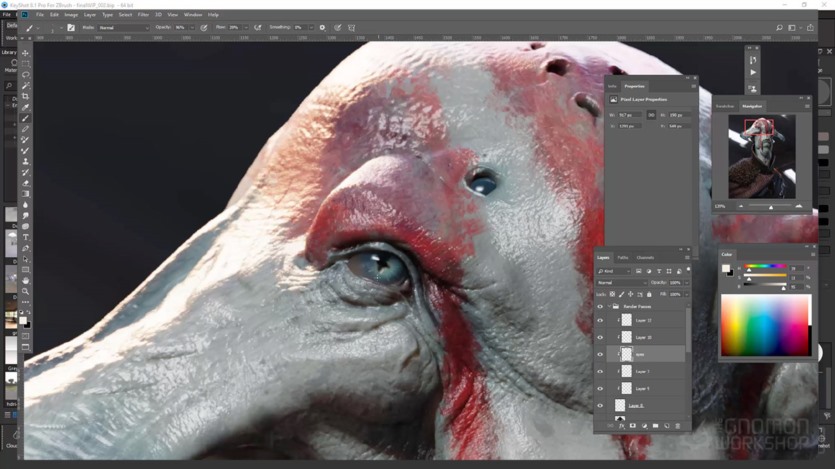Viewport: 835px width, 469px height.
Task: Open the Window menu
Action: (193, 15)
